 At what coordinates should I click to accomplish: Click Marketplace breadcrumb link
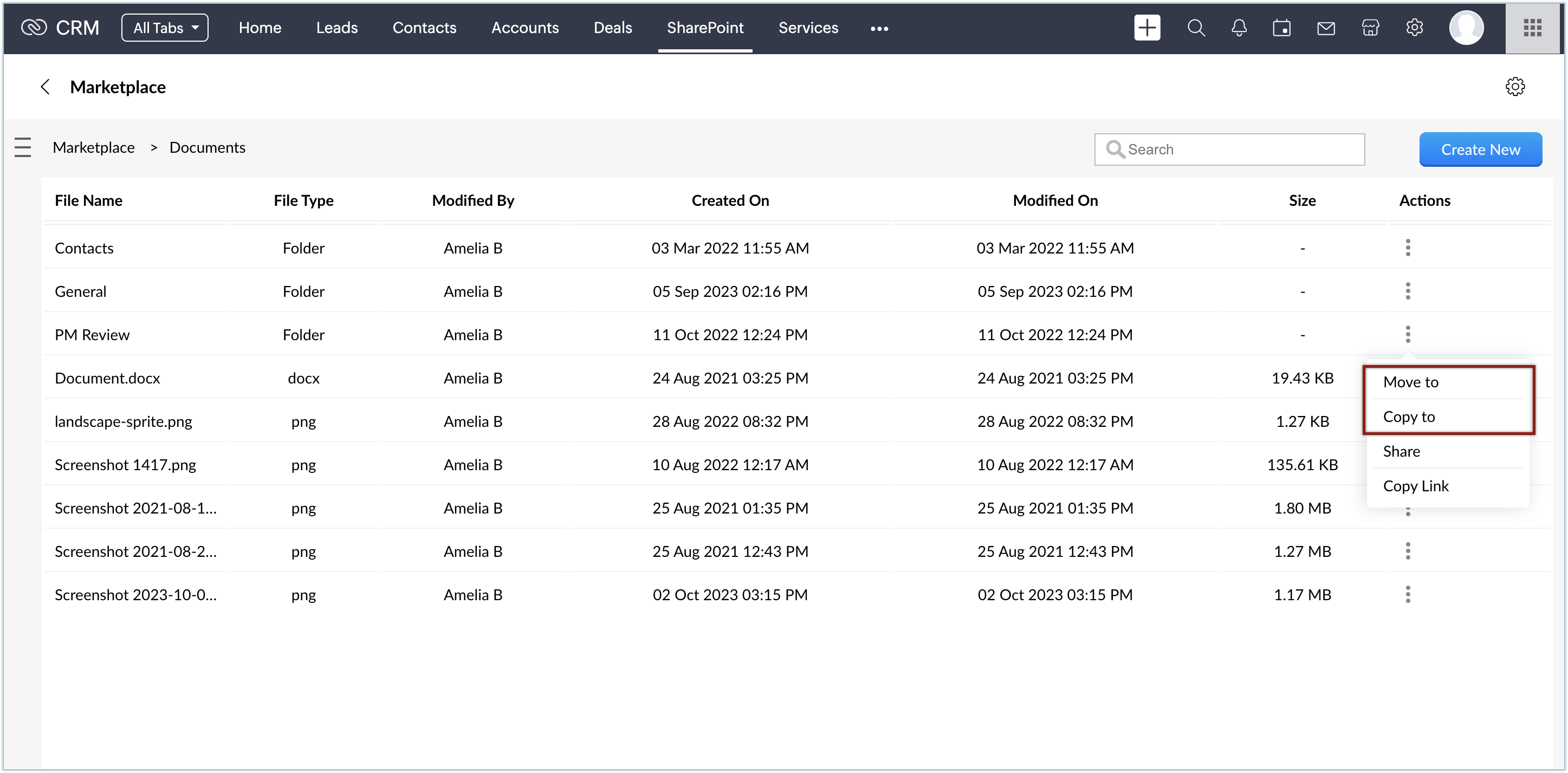click(94, 147)
